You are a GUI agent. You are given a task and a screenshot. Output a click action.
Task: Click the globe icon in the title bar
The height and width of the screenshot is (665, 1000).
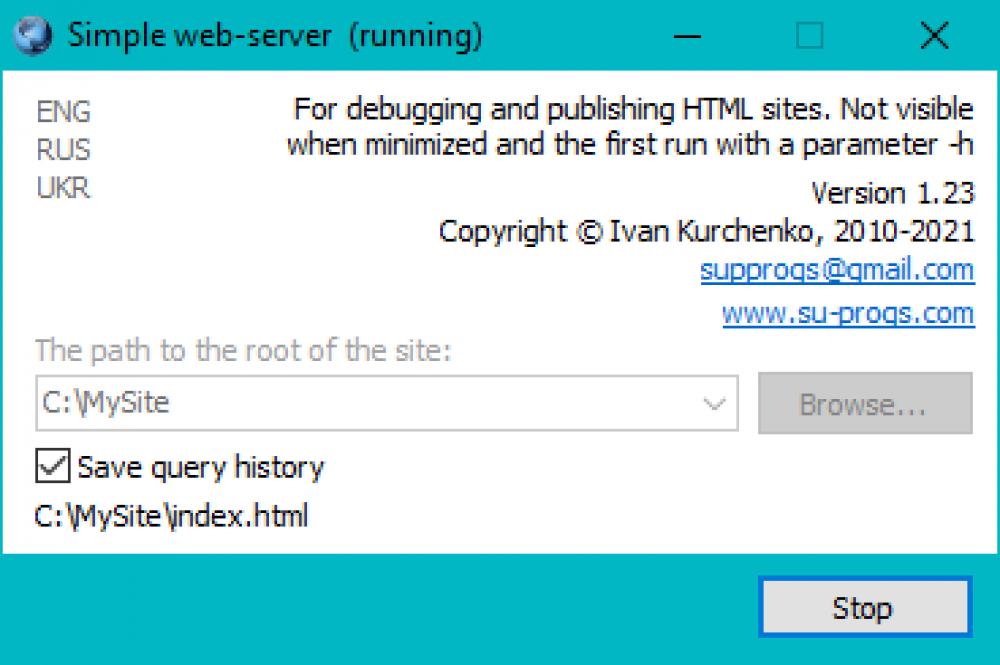click(x=32, y=35)
